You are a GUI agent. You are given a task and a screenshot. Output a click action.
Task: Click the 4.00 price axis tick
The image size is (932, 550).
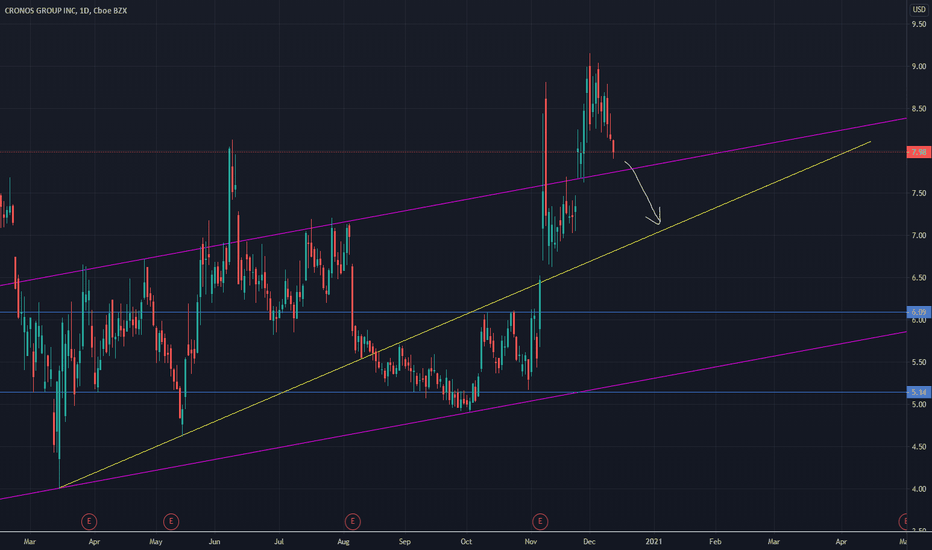(919, 489)
